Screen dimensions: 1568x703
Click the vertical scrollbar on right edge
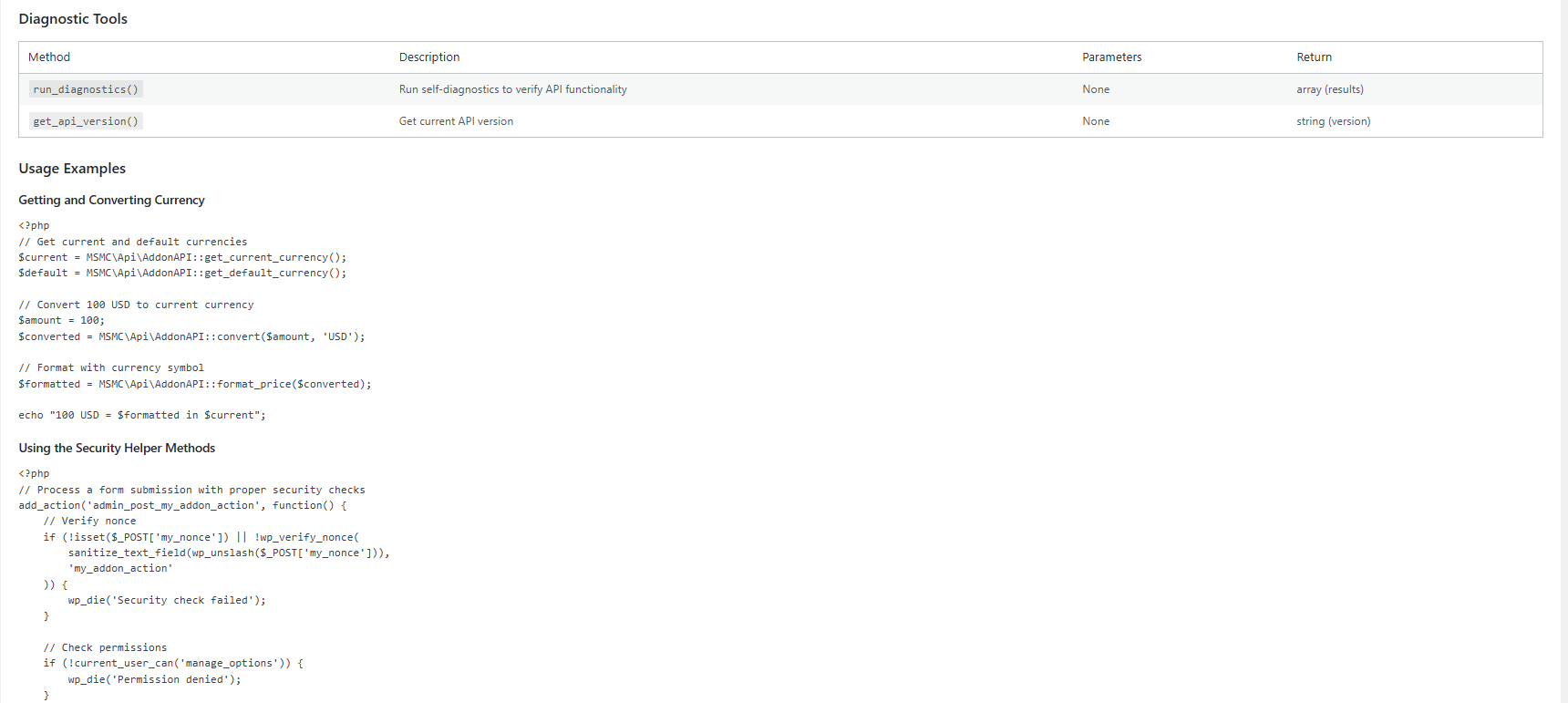pyautogui.click(x=1563, y=351)
